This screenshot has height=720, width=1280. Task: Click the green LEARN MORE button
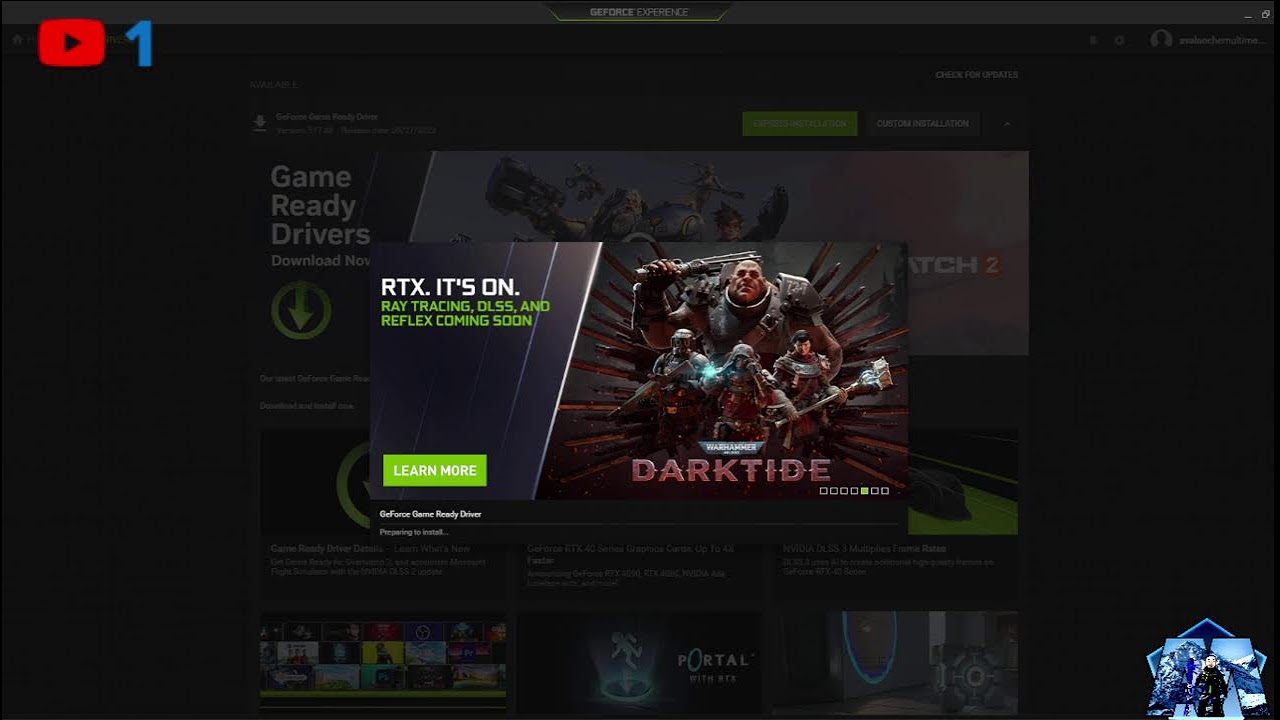coord(435,470)
